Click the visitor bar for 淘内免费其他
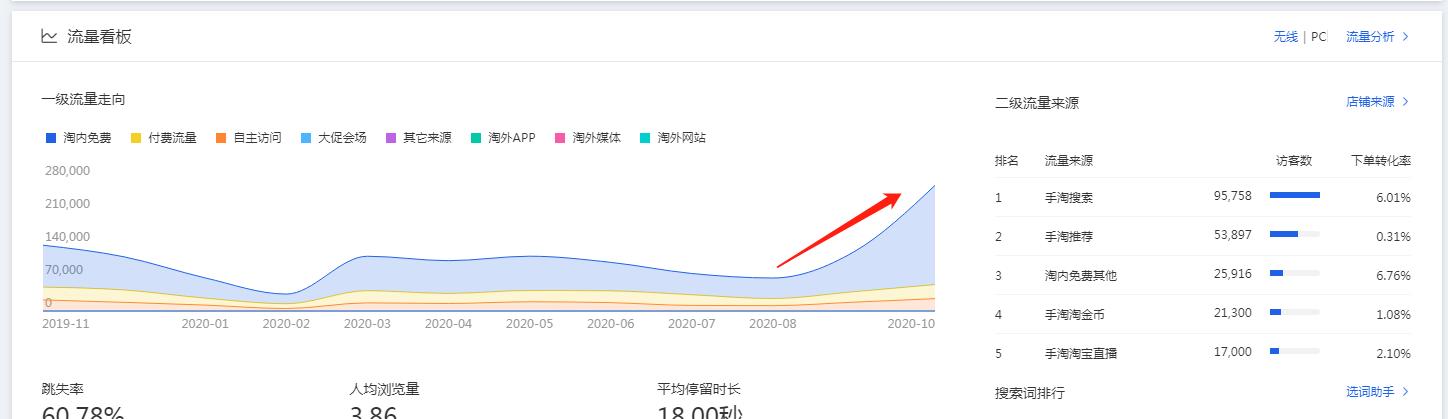 tap(1295, 273)
